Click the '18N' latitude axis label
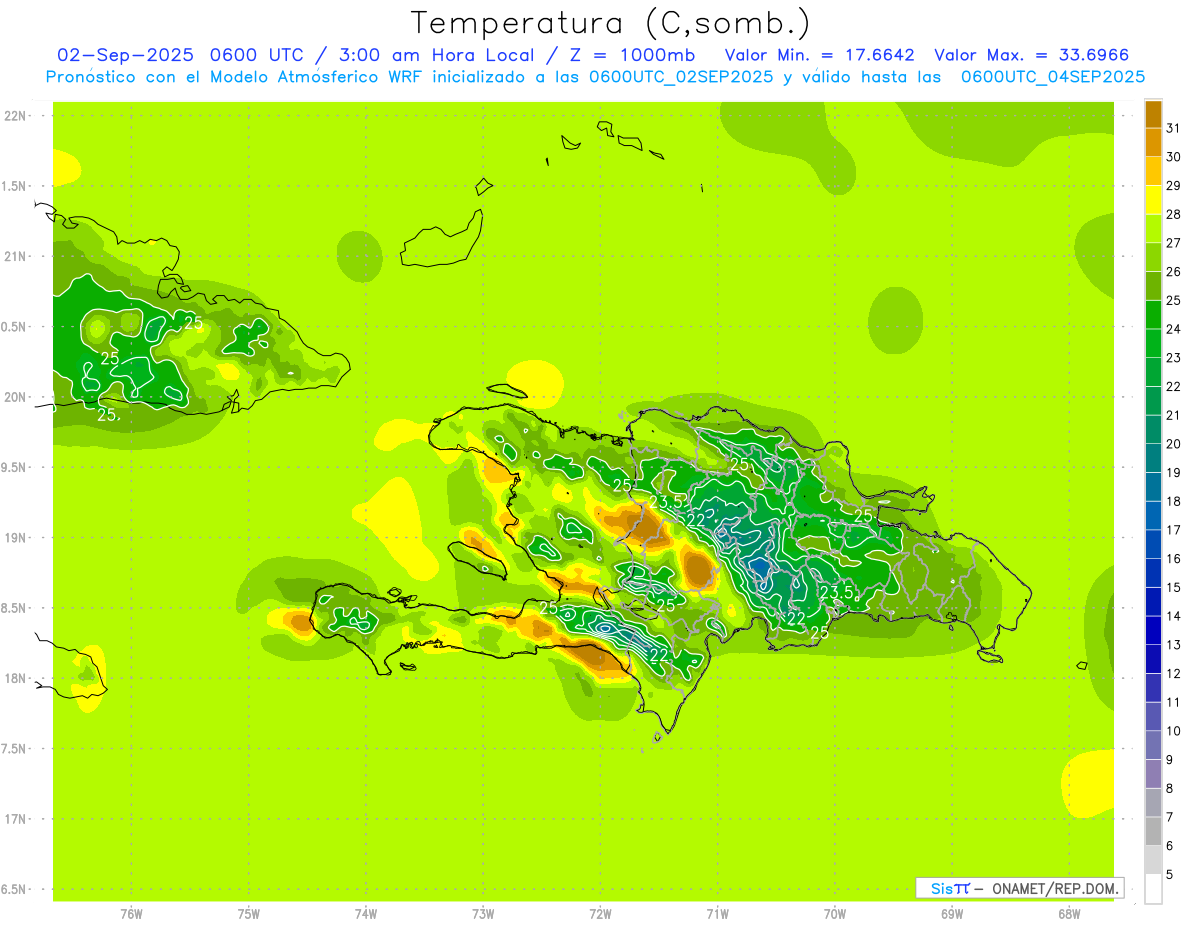 tap(15, 679)
